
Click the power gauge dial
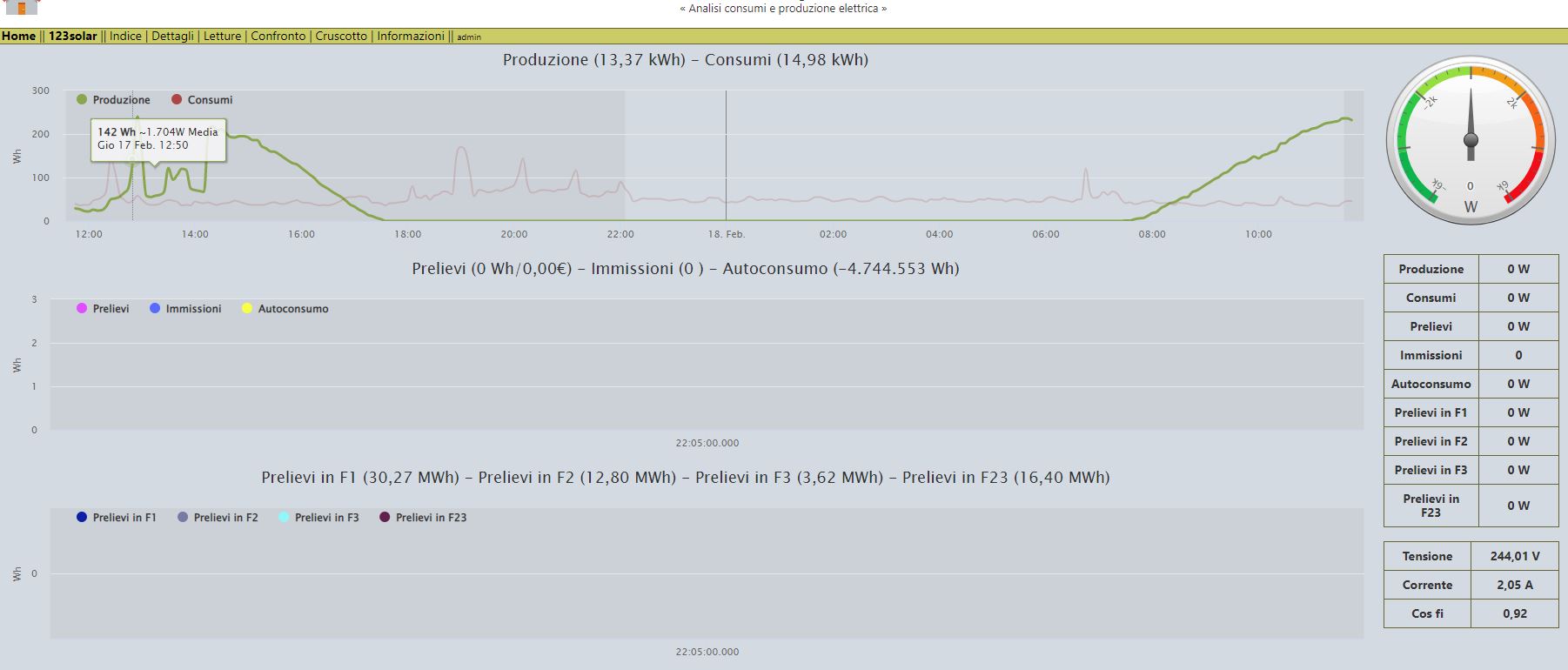[1471, 141]
